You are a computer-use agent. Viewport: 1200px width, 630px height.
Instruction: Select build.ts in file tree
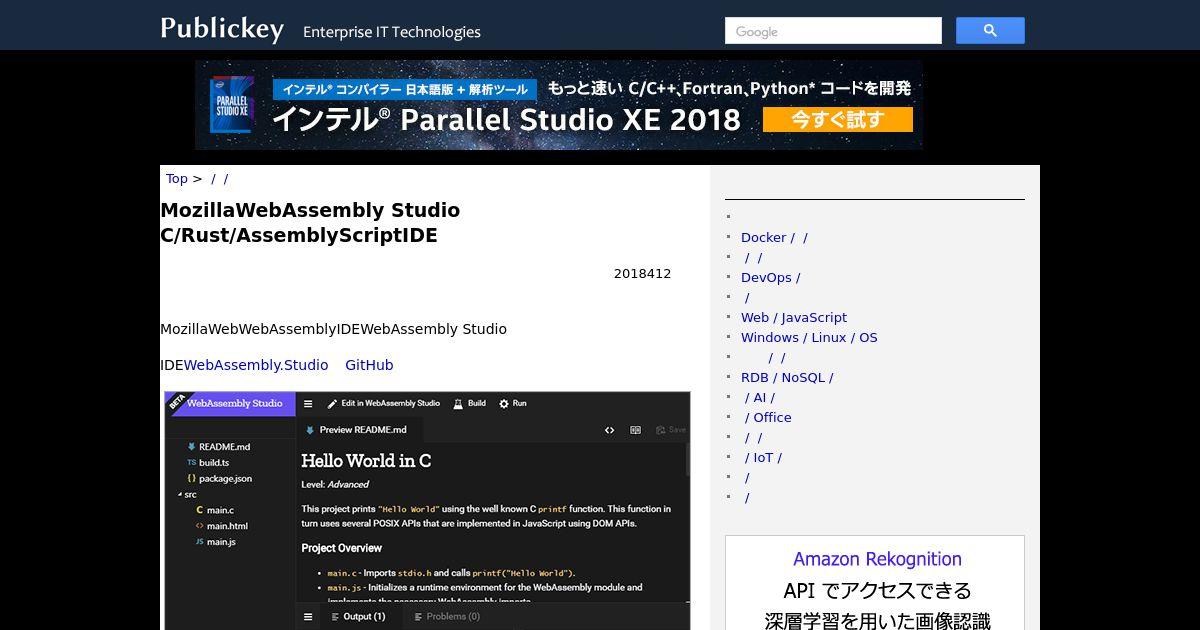208,463
